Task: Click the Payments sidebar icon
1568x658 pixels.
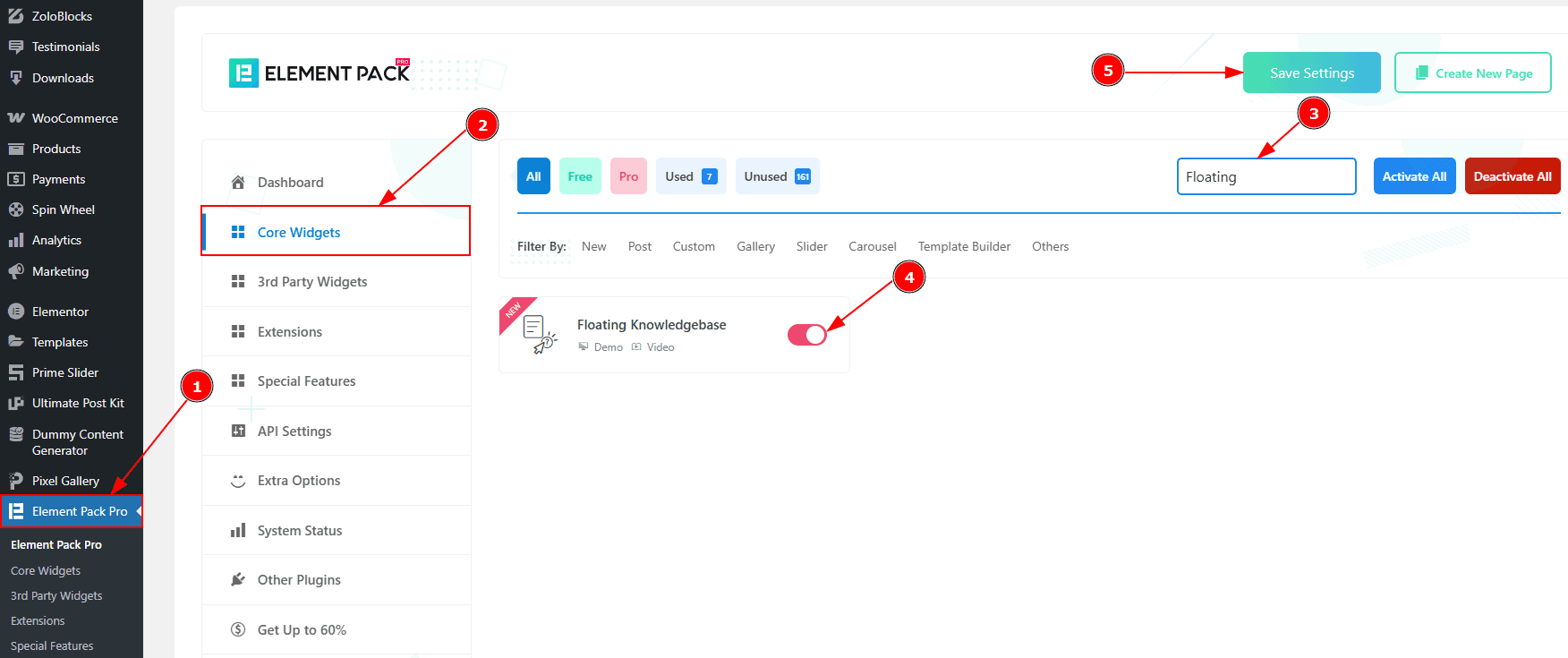Action: 16,179
